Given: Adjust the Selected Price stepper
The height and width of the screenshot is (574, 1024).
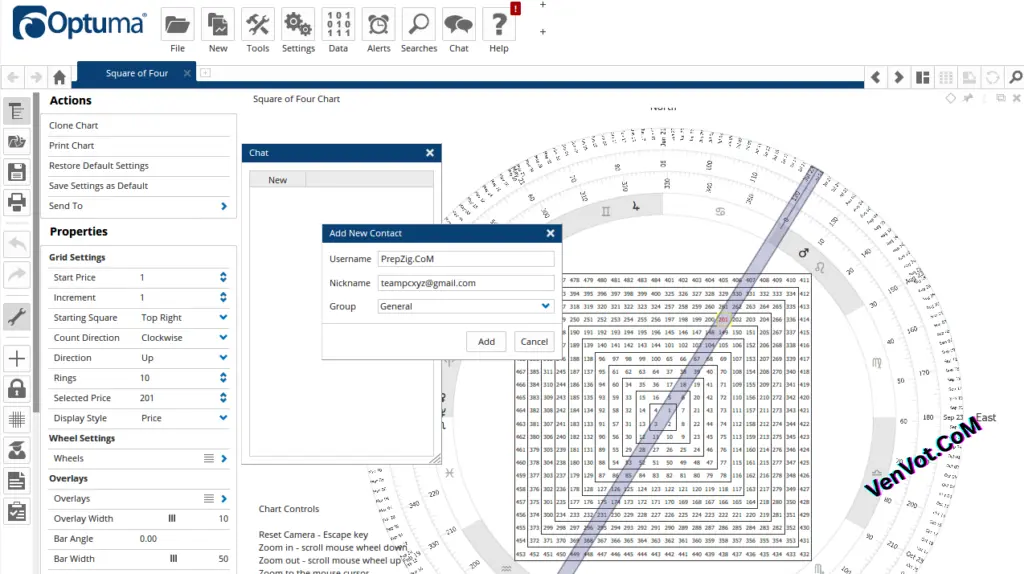Looking at the screenshot, I should [x=223, y=398].
